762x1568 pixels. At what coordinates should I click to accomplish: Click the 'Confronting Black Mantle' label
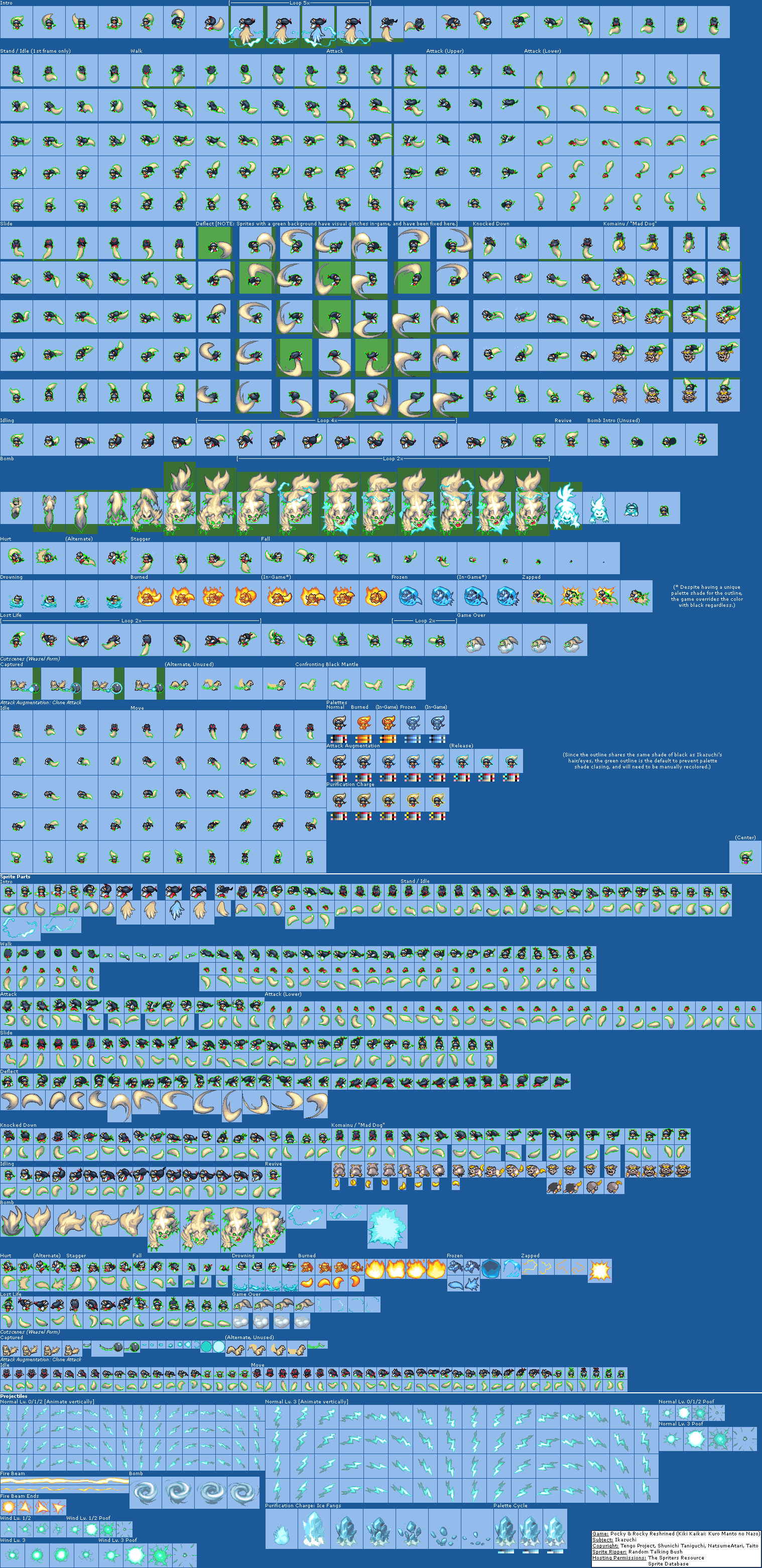pyautogui.click(x=327, y=665)
